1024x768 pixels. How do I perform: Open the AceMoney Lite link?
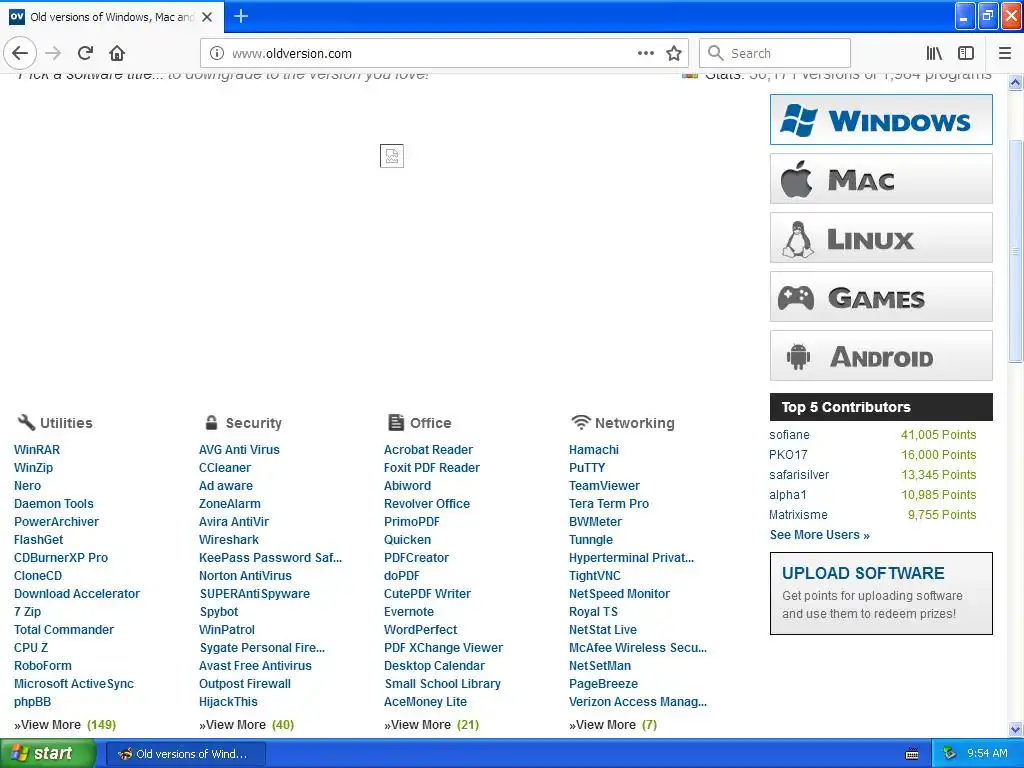425,702
